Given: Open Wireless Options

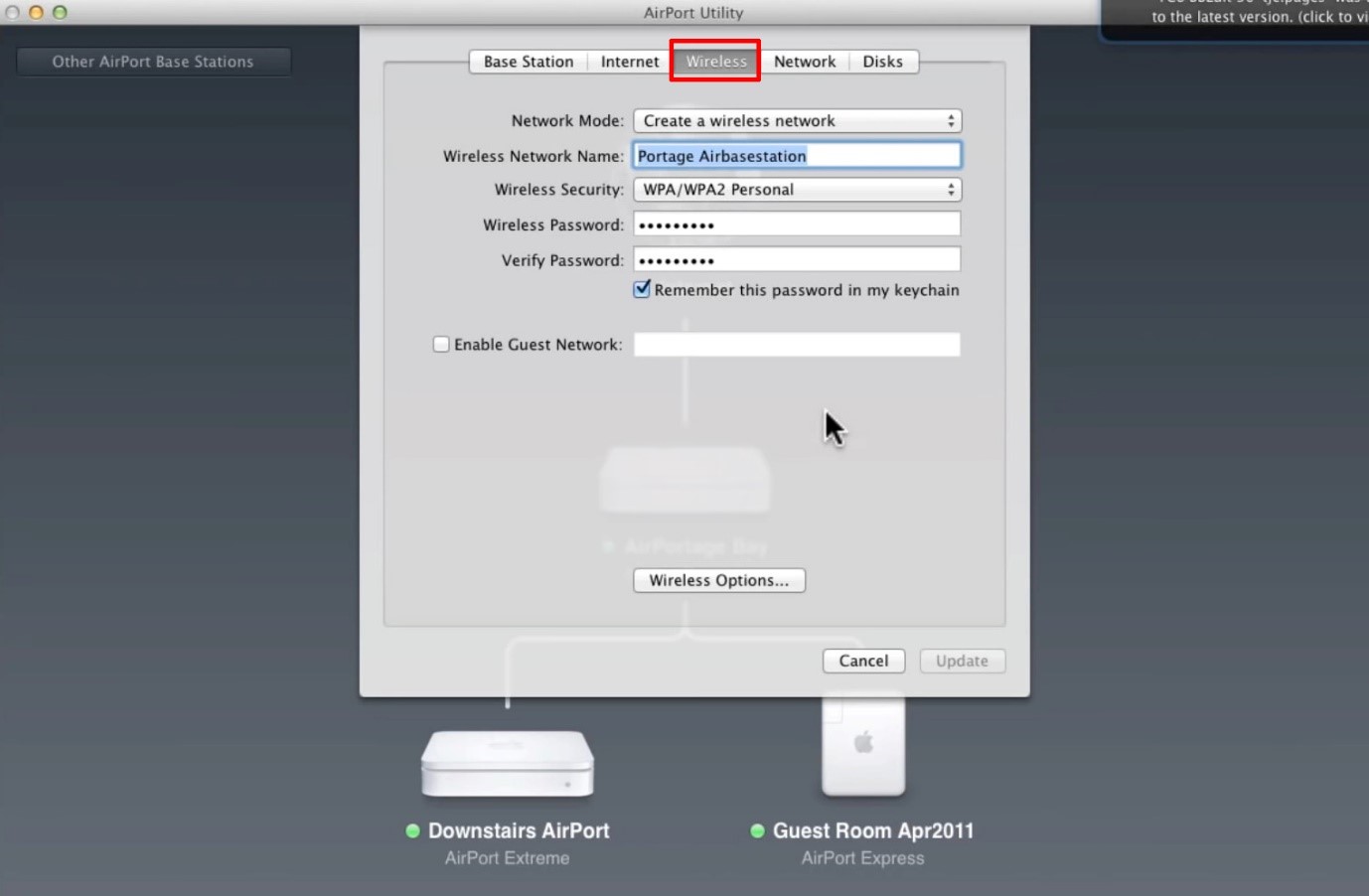Looking at the screenshot, I should click(x=718, y=580).
